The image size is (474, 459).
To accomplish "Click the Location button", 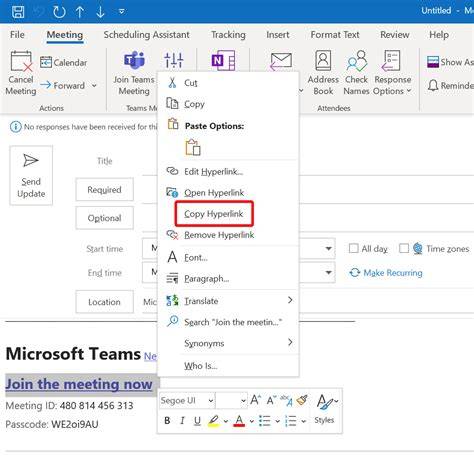I will coord(104,302).
